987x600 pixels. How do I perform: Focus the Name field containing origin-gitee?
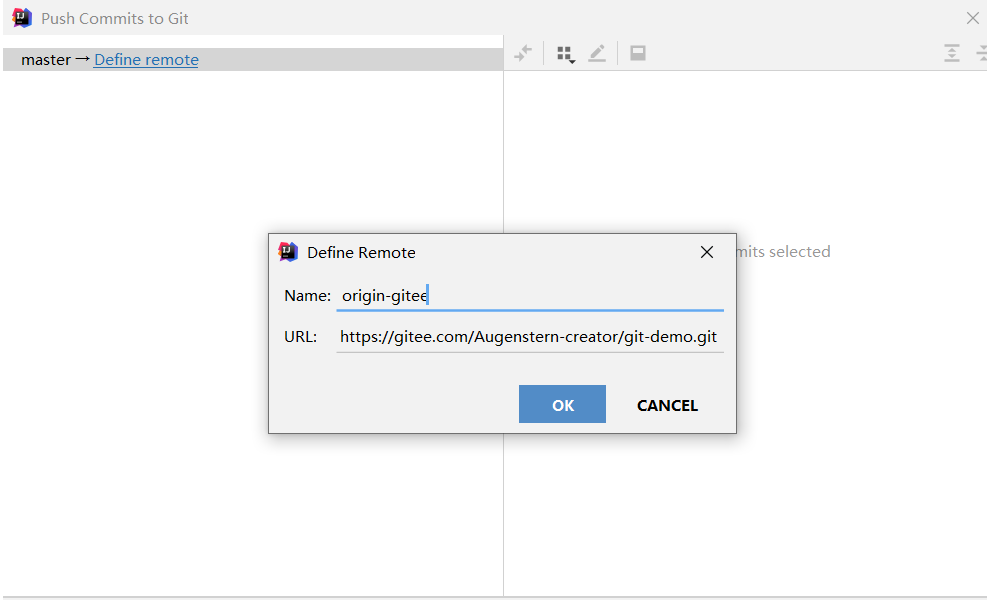[x=530, y=295]
